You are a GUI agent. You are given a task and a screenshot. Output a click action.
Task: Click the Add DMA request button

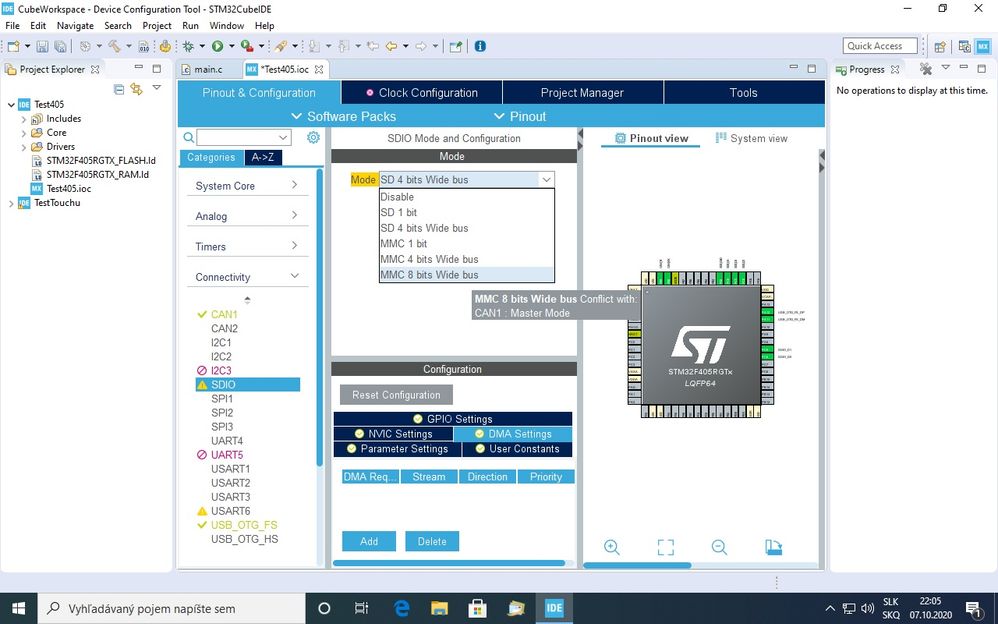click(369, 541)
